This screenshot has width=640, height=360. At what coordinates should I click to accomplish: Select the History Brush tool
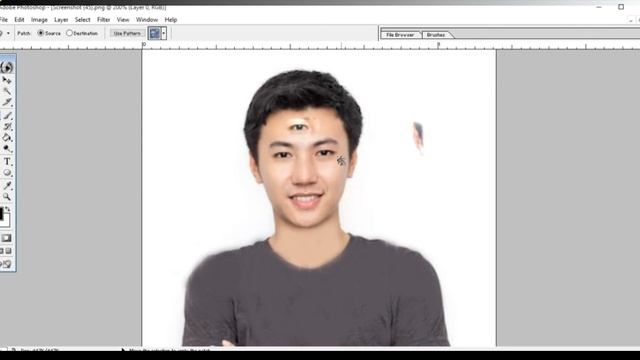coord(7,127)
